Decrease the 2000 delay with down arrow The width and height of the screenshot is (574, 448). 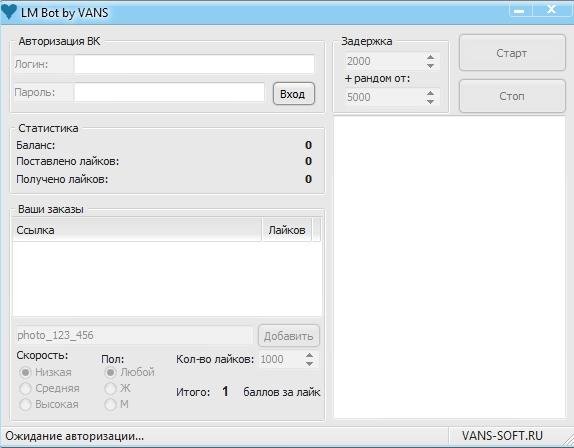(x=430, y=66)
